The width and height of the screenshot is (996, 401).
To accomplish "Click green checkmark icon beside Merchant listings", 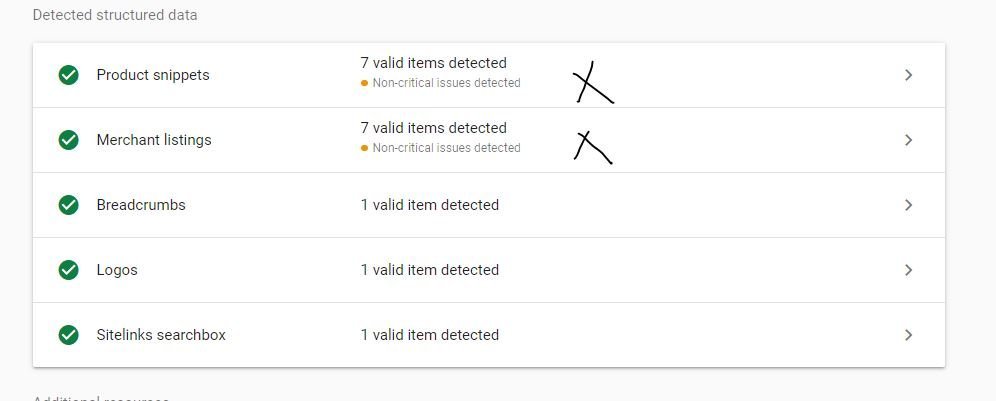I will click(x=69, y=140).
